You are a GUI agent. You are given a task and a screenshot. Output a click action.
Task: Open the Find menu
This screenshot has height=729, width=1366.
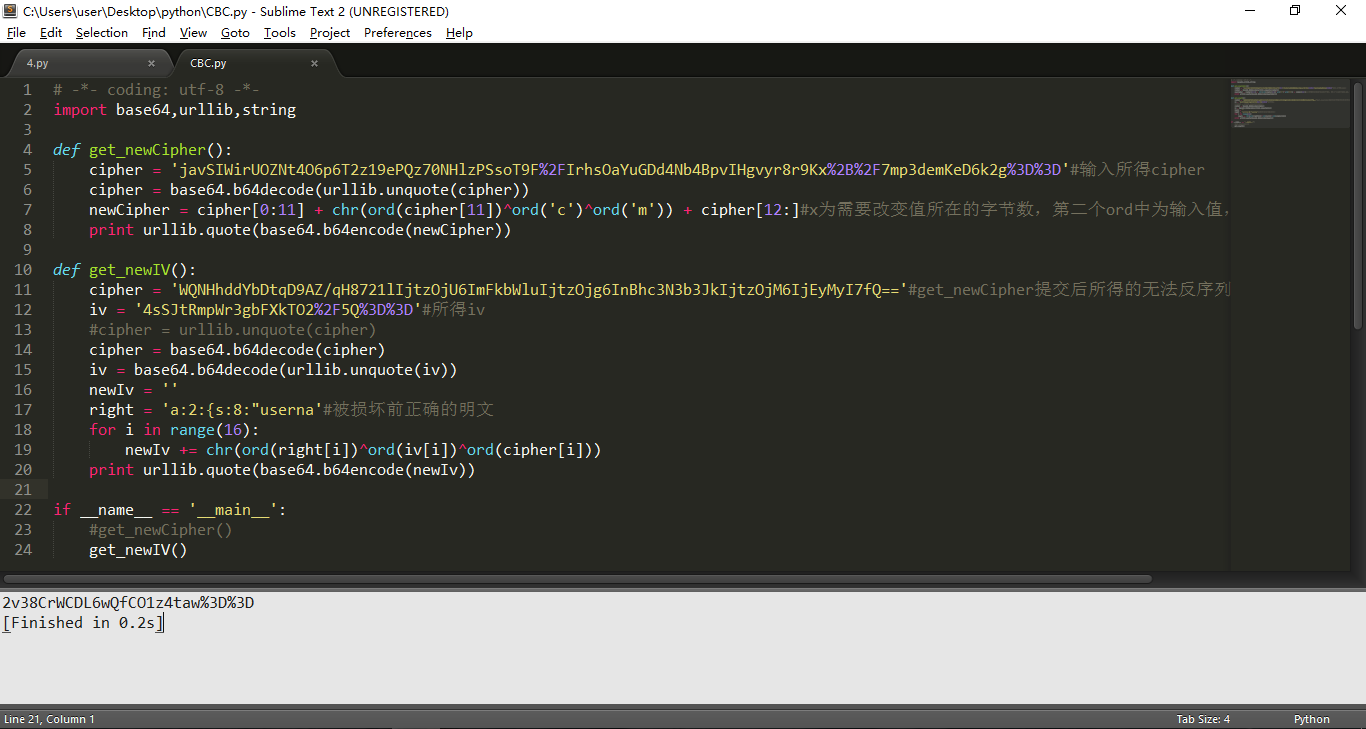(154, 32)
